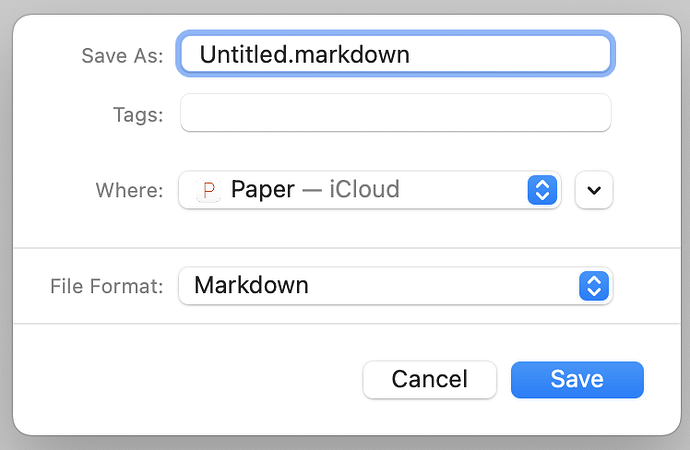Place cursor in "Untitled.markdown" text
The image size is (690, 450).
pos(304,54)
